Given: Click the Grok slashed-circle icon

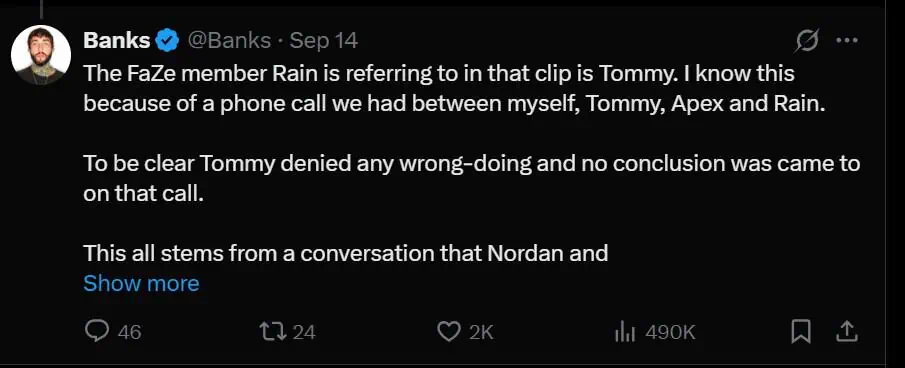Looking at the screenshot, I should [x=806, y=40].
